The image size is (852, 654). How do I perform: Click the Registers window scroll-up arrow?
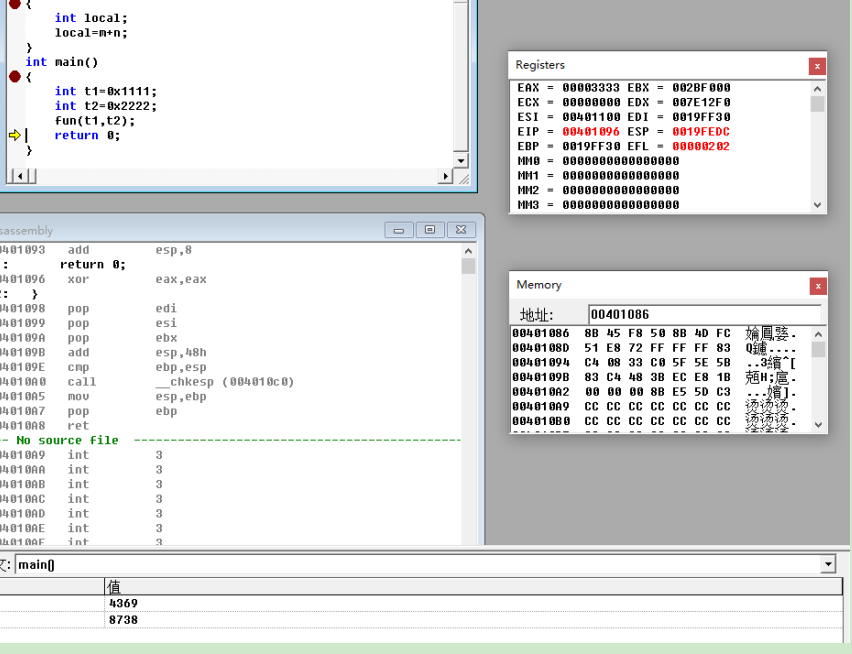[x=817, y=89]
